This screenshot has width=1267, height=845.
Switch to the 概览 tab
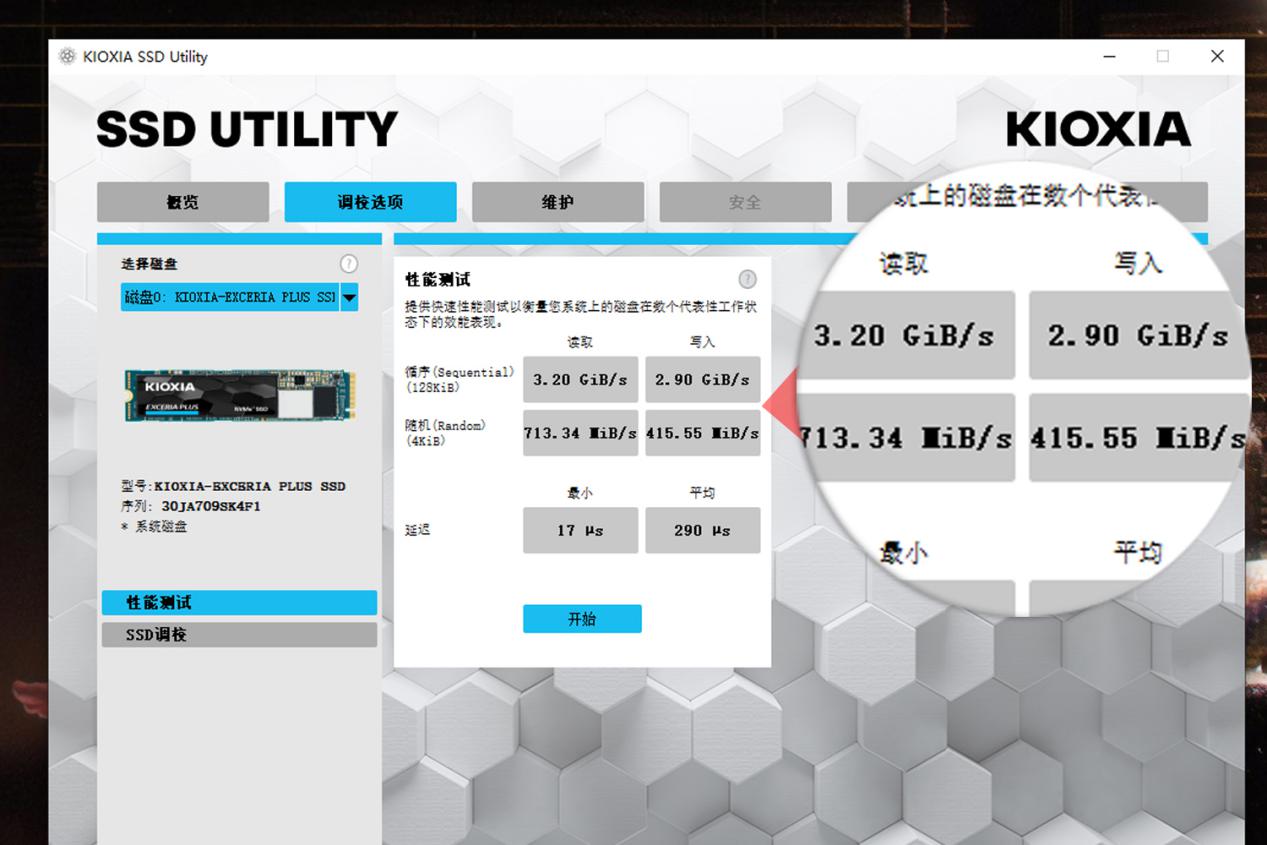coord(182,202)
